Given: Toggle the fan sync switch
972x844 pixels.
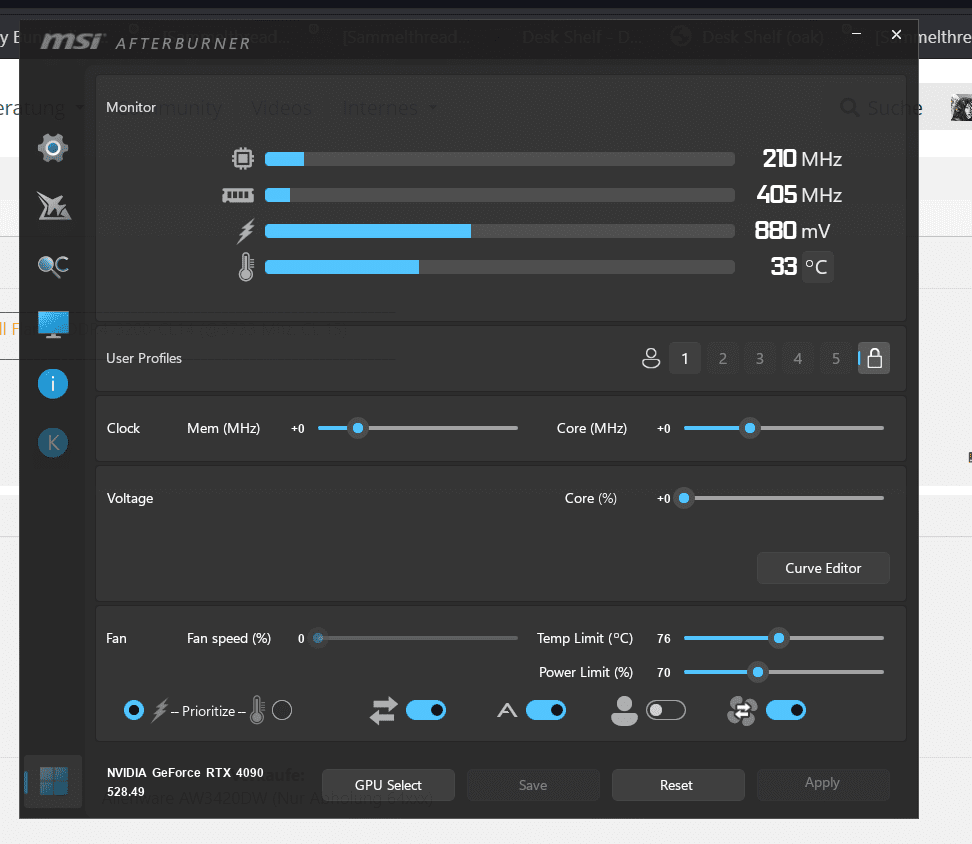Looking at the screenshot, I should (x=786, y=710).
